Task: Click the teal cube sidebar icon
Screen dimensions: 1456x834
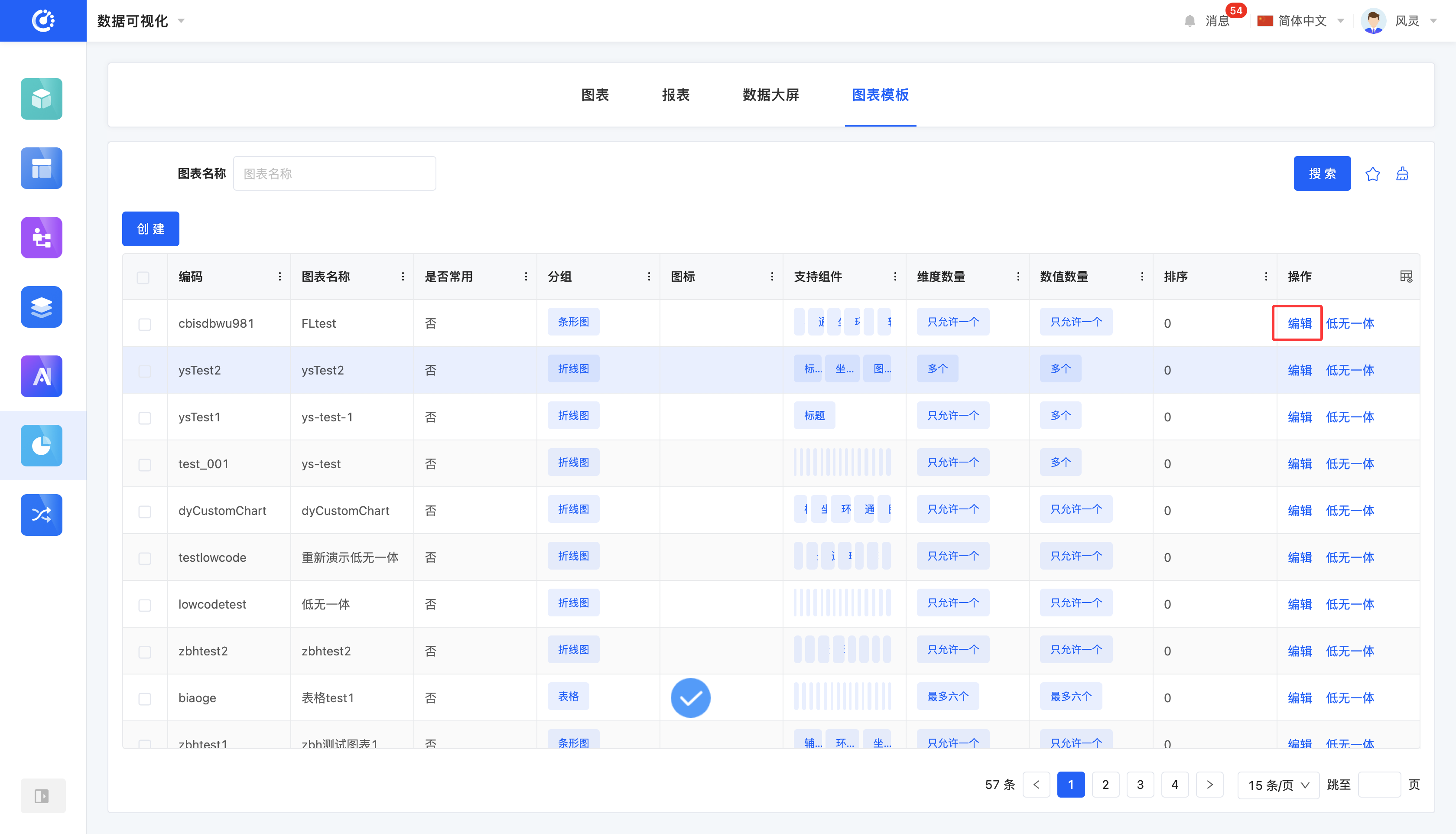Action: click(41, 98)
